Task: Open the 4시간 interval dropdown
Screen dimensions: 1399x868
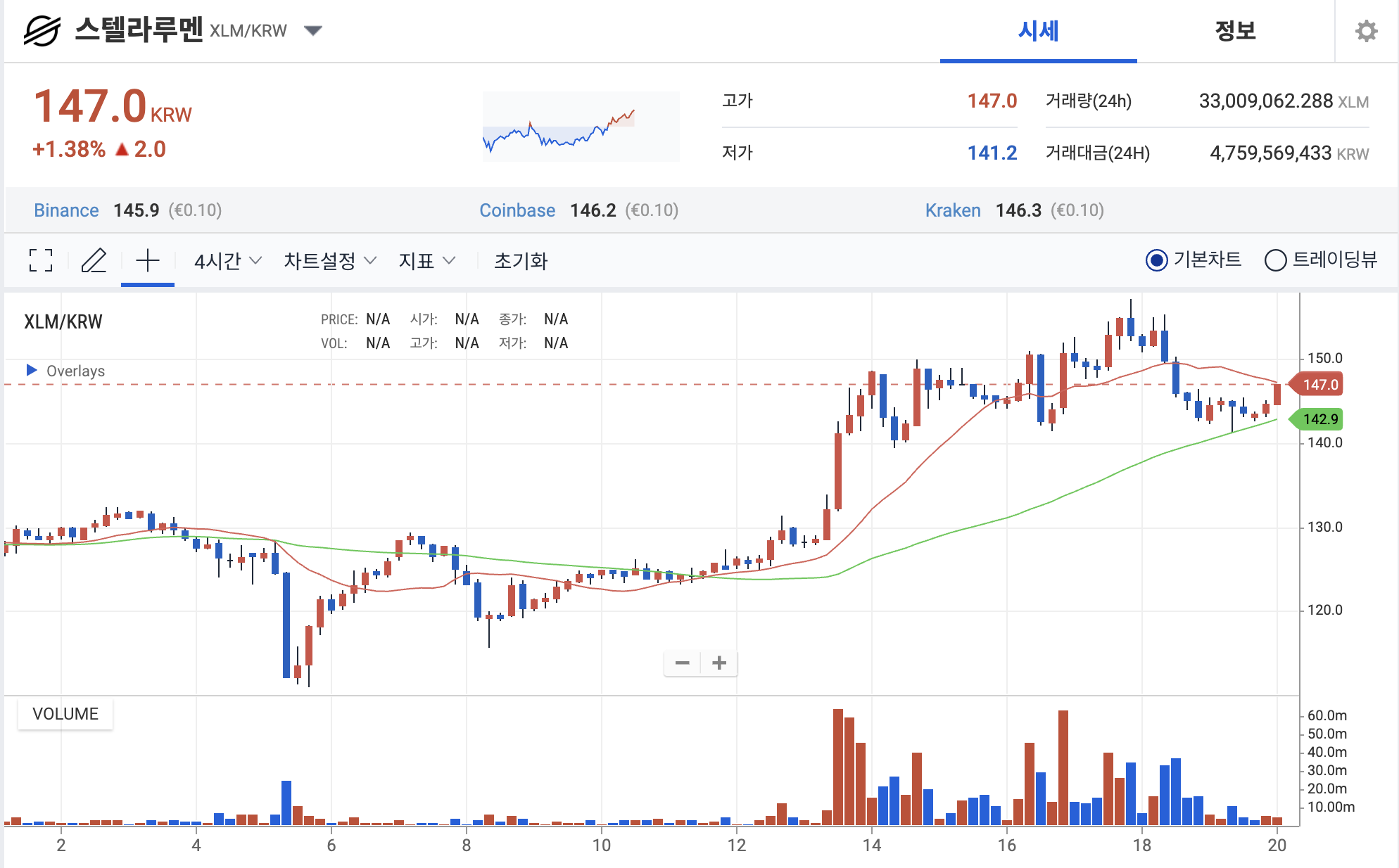Action: pos(227,261)
